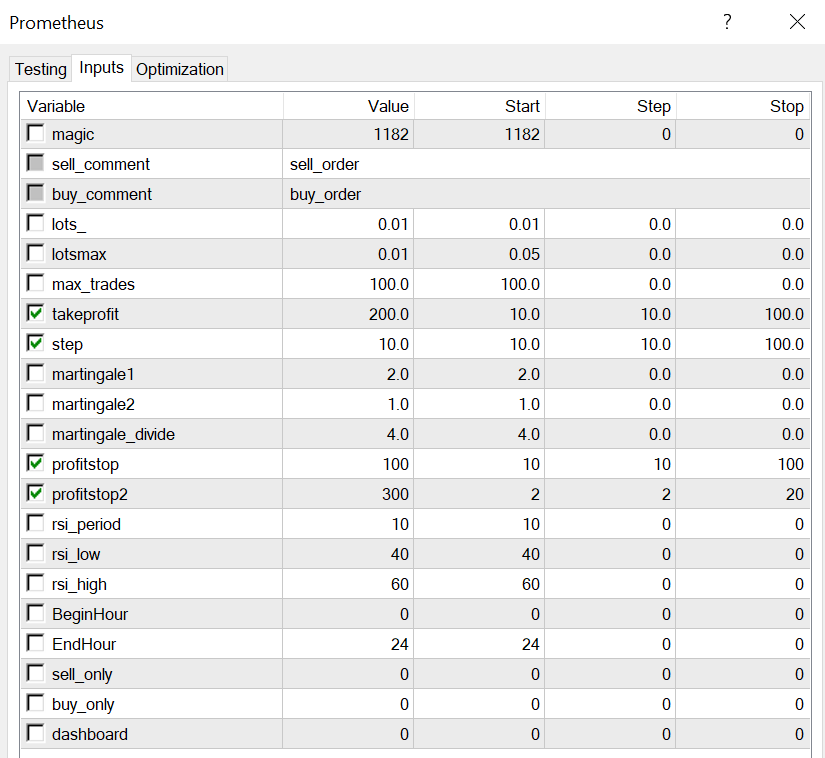Click the rsi_low value 40

click(348, 554)
